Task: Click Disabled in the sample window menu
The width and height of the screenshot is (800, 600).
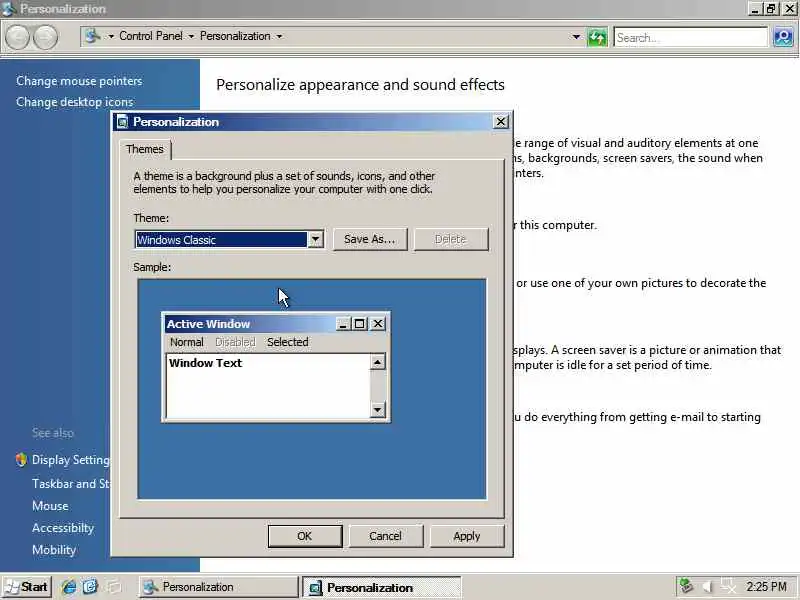Action: 235,342
